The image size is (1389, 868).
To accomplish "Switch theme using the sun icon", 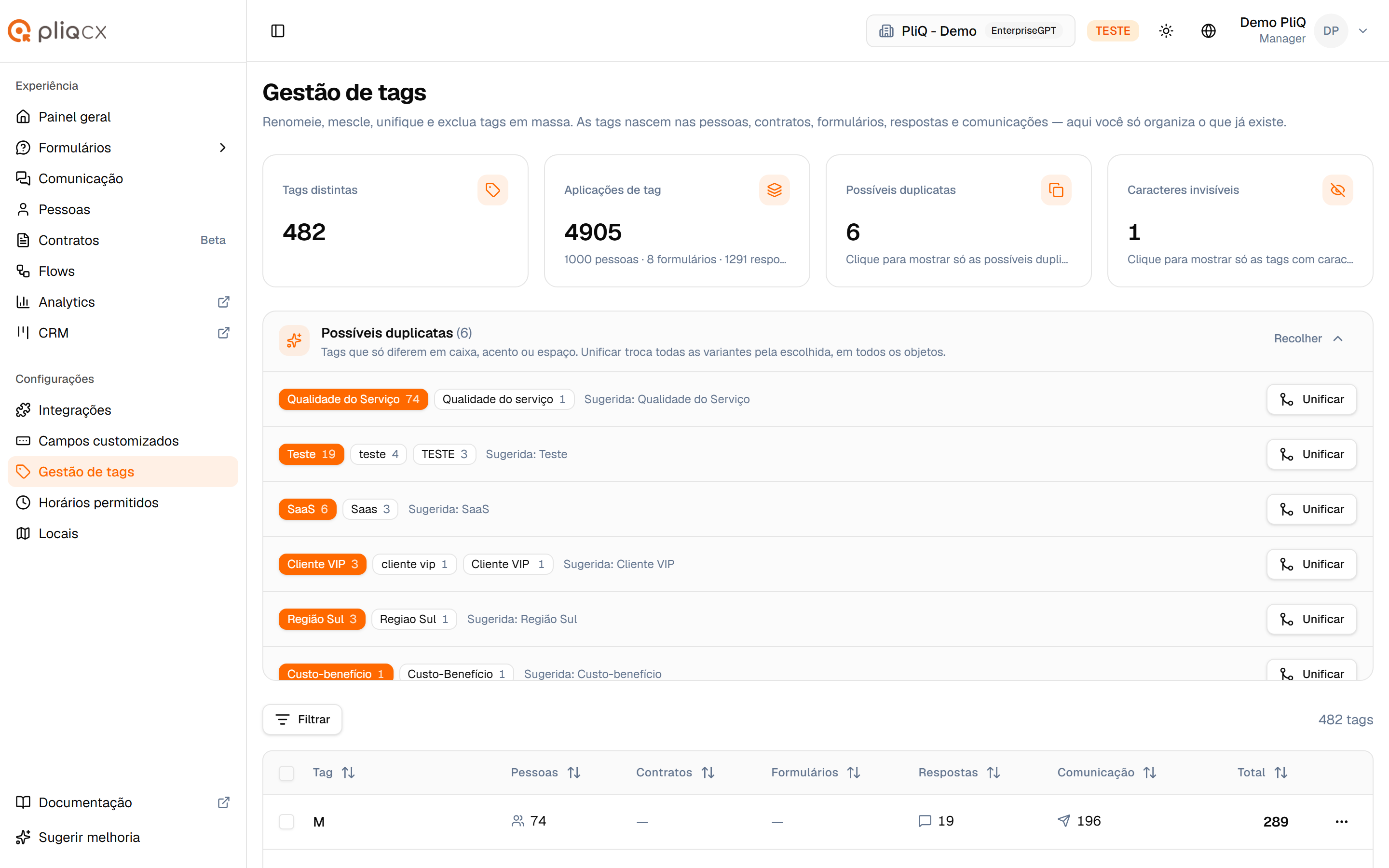I will (1166, 31).
